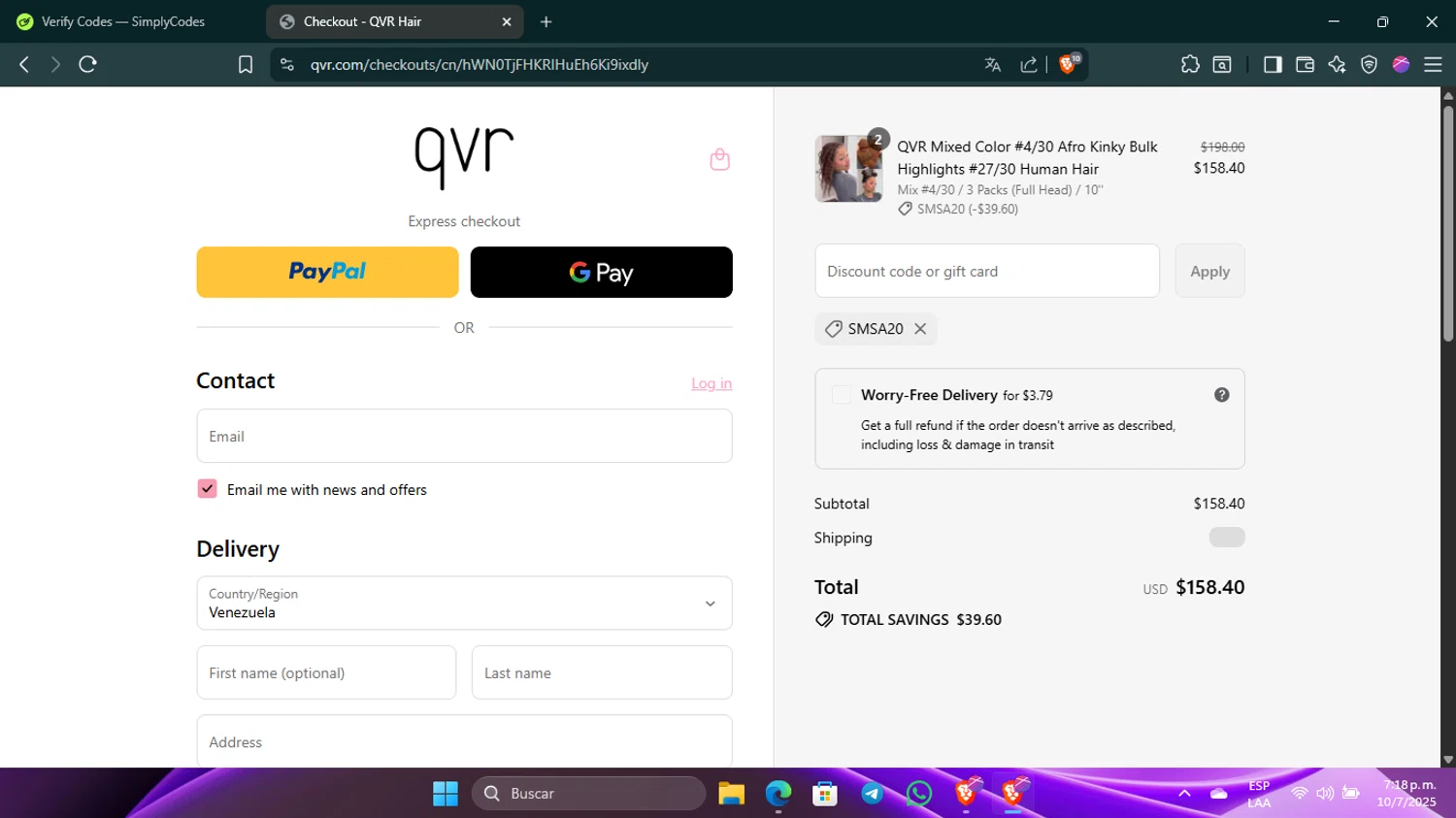The image size is (1456, 818).
Task: Go forward with the browser forward arrow
Action: [55, 64]
